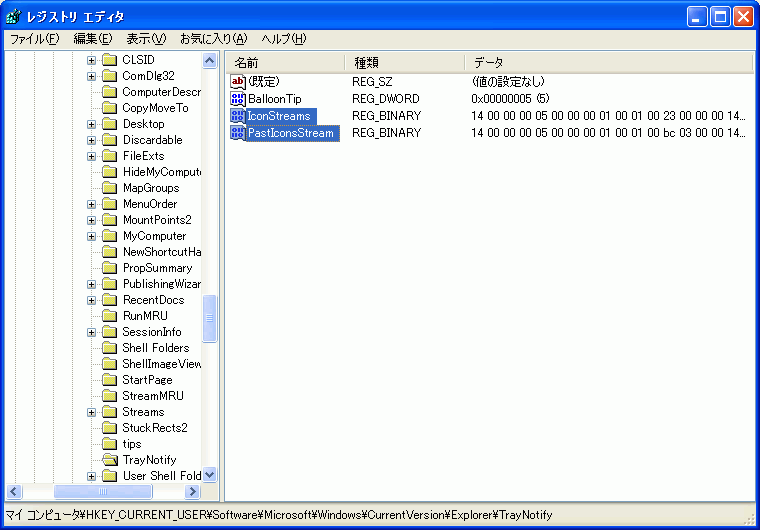The width and height of the screenshot is (760, 530).
Task: Expand the MountPoints2 key
Action: coord(91,220)
